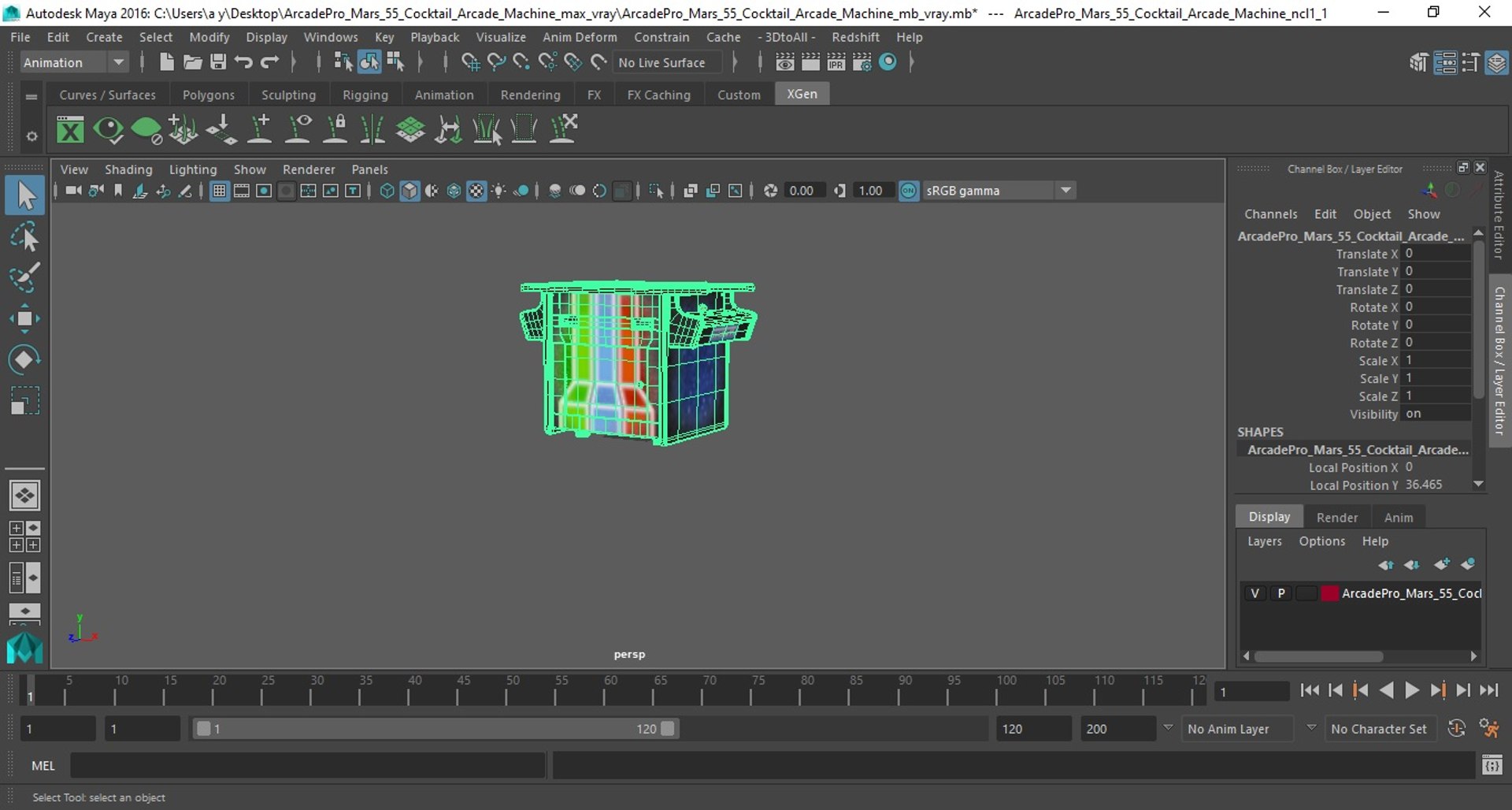This screenshot has width=1512, height=810.
Task: Open scene folder icon
Action: pos(192,62)
